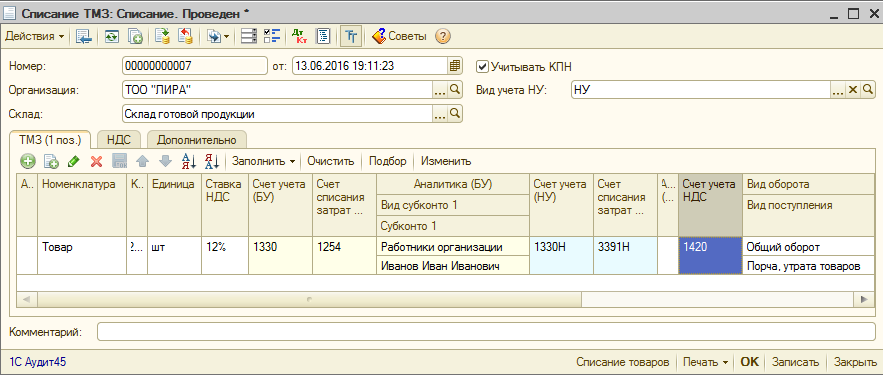This screenshot has height=375, width=883.
Task: Open the document report sheet icon
Action: 323,37
